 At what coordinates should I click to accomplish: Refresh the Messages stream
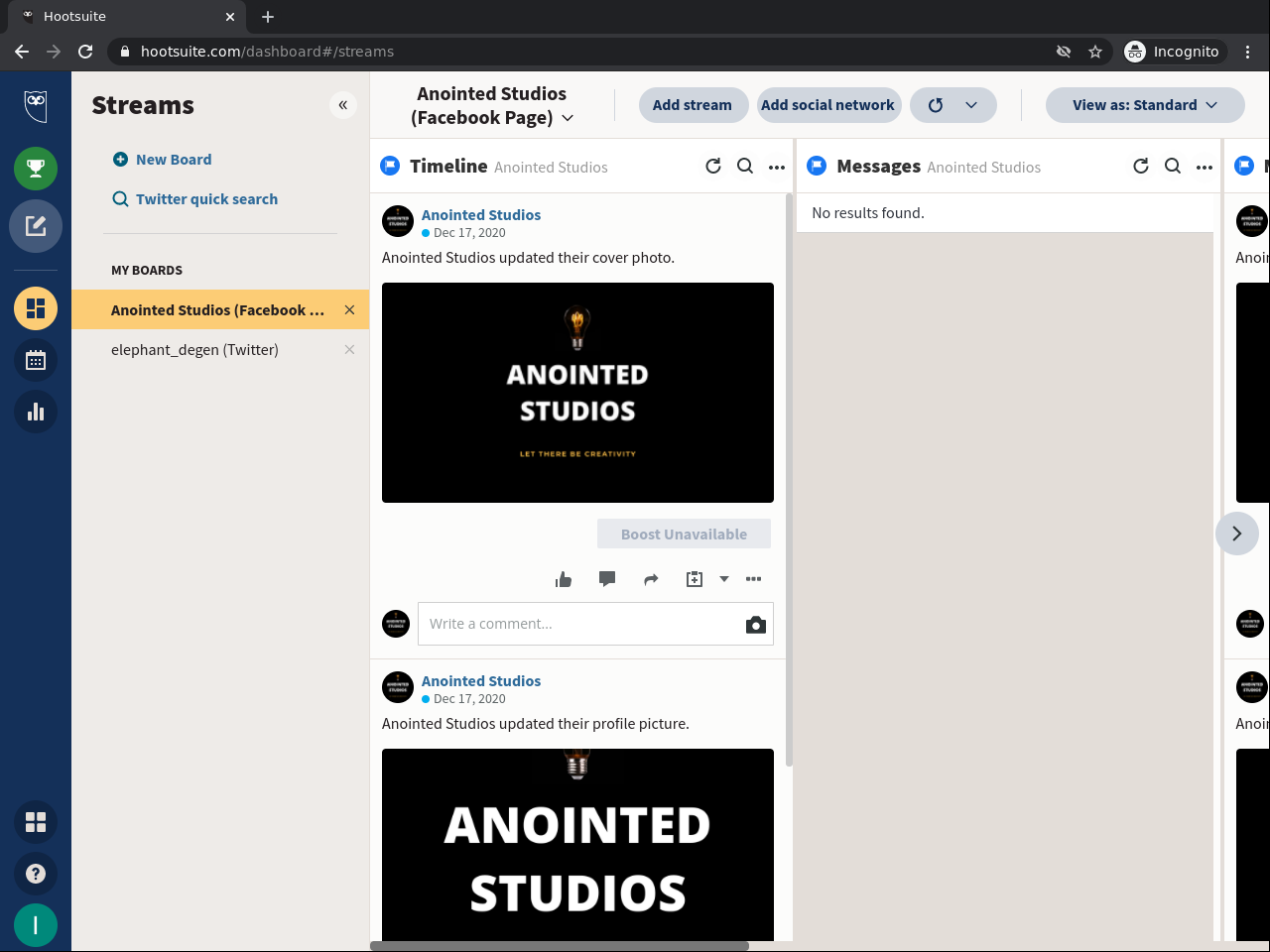[x=1141, y=167]
